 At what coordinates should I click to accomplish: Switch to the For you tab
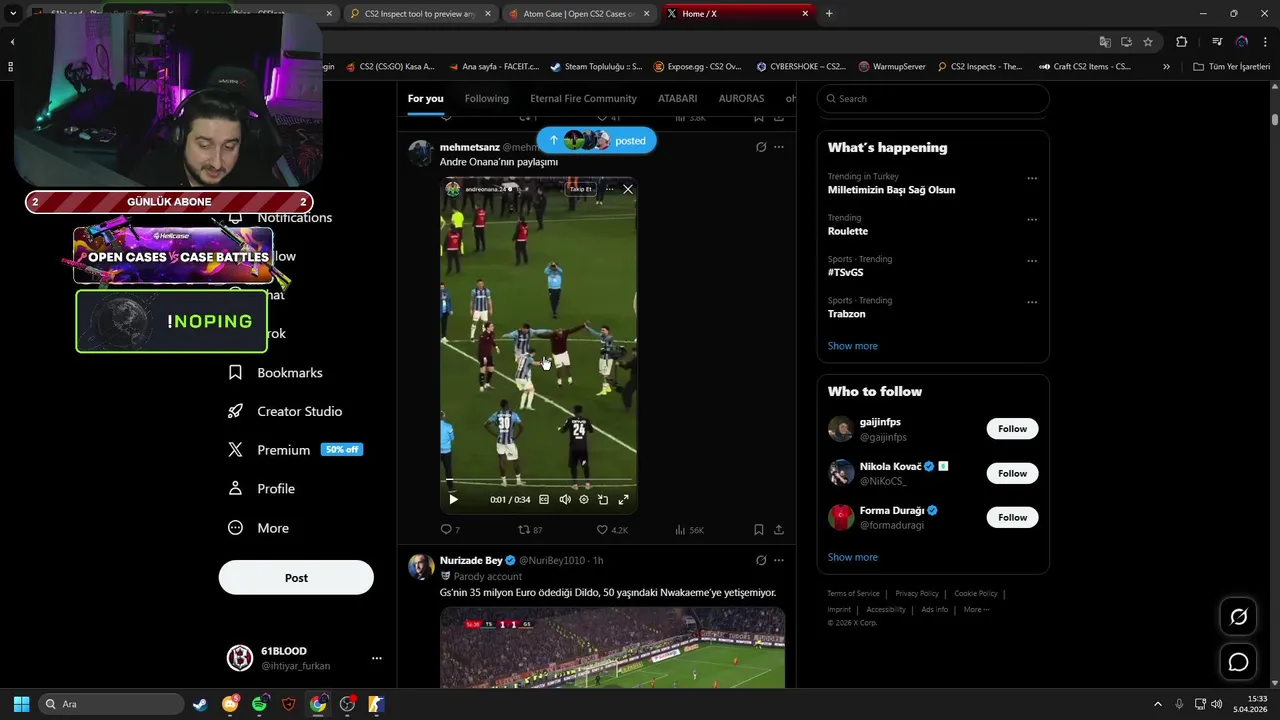(425, 98)
